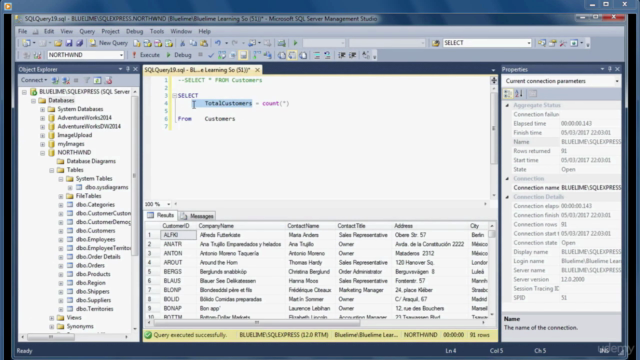Save the query with the floppy icon
The height and width of the screenshot is (360, 640).
coord(69,43)
